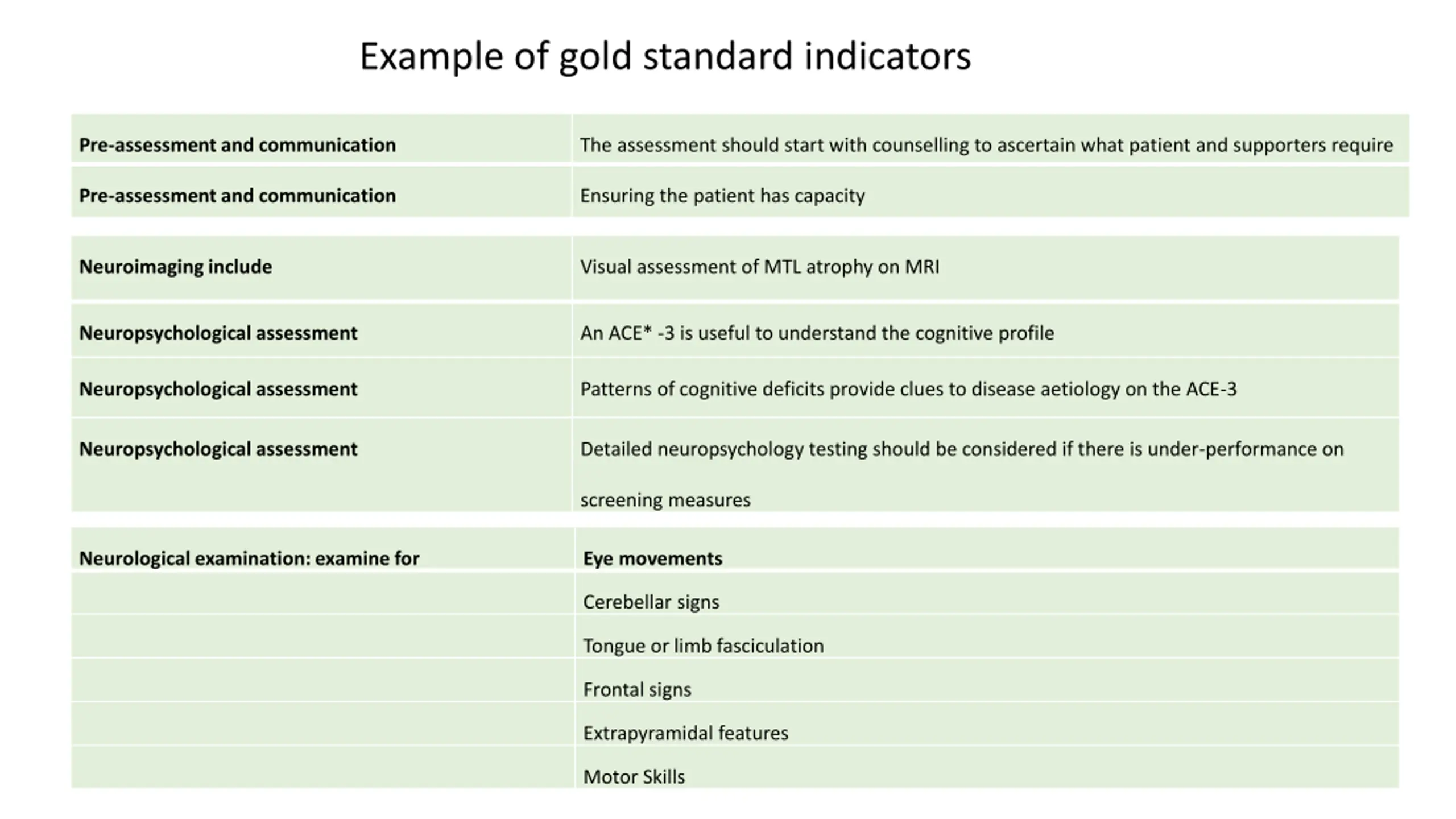Select Pre-assessment label beside the counselling row
The width and height of the screenshot is (1456, 819).
[237, 145]
